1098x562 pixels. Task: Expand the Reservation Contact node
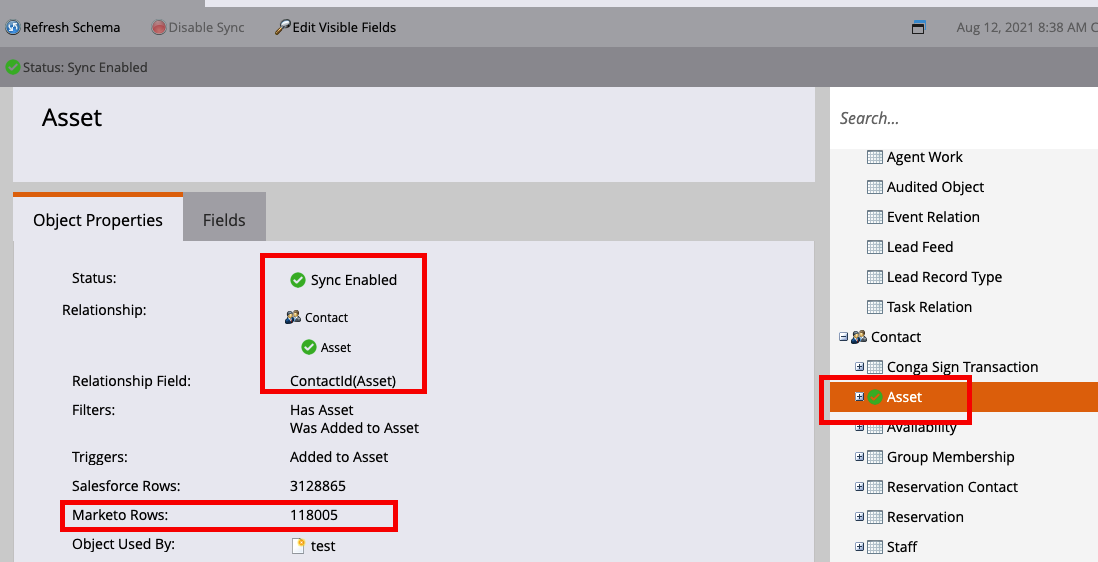pos(859,487)
